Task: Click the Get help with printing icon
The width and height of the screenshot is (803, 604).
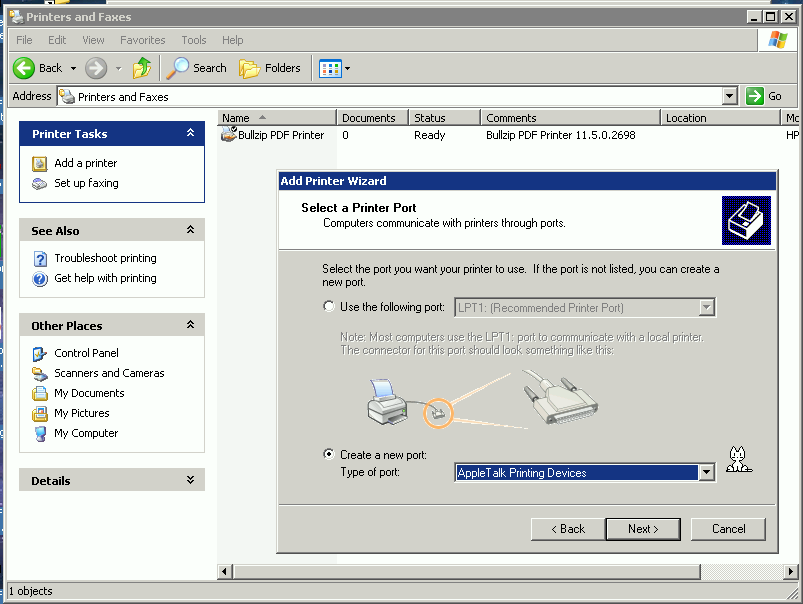Action: [38, 278]
